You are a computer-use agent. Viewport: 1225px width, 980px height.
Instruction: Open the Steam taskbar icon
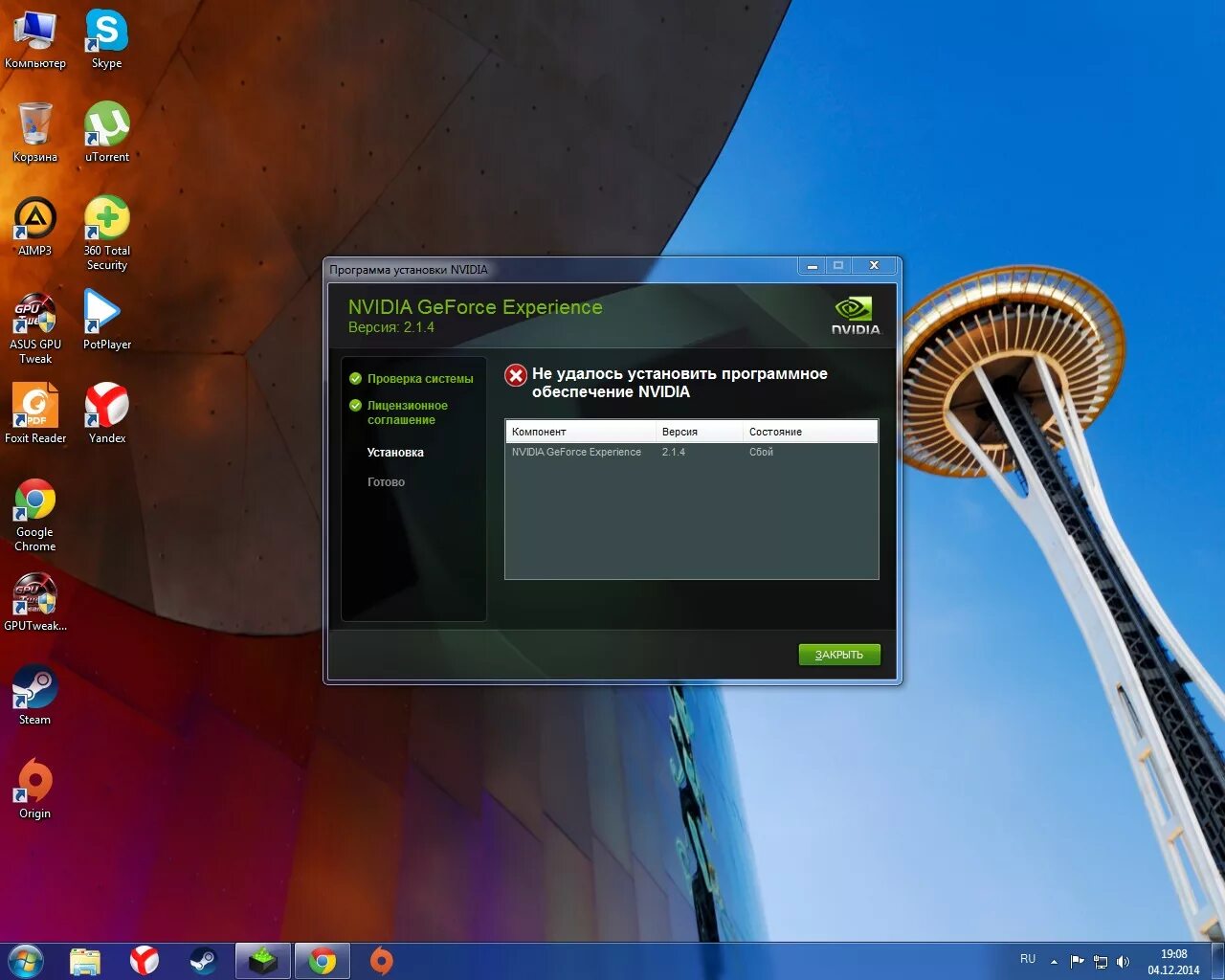tap(203, 961)
